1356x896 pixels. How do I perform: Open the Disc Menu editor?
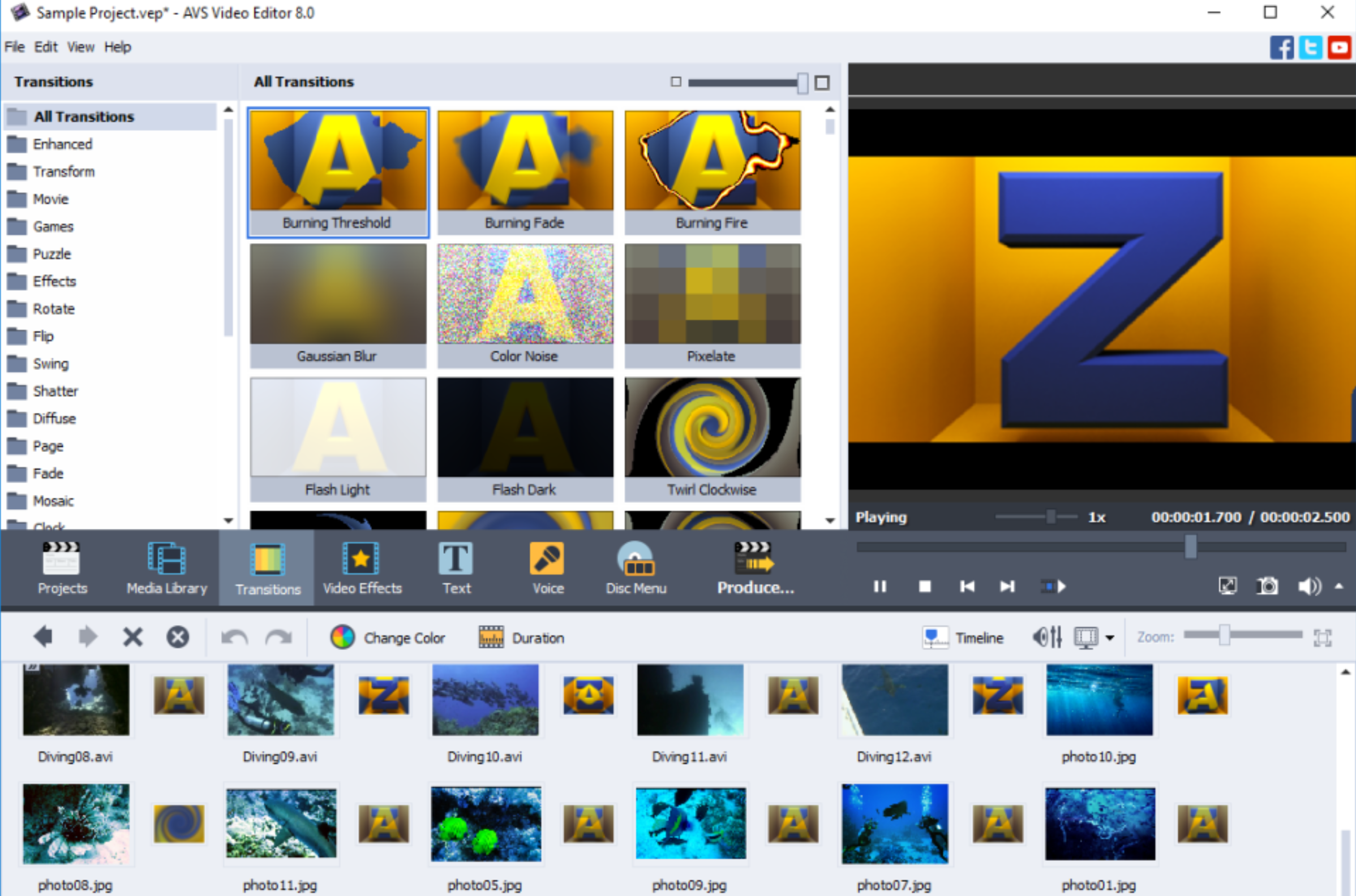tap(636, 567)
